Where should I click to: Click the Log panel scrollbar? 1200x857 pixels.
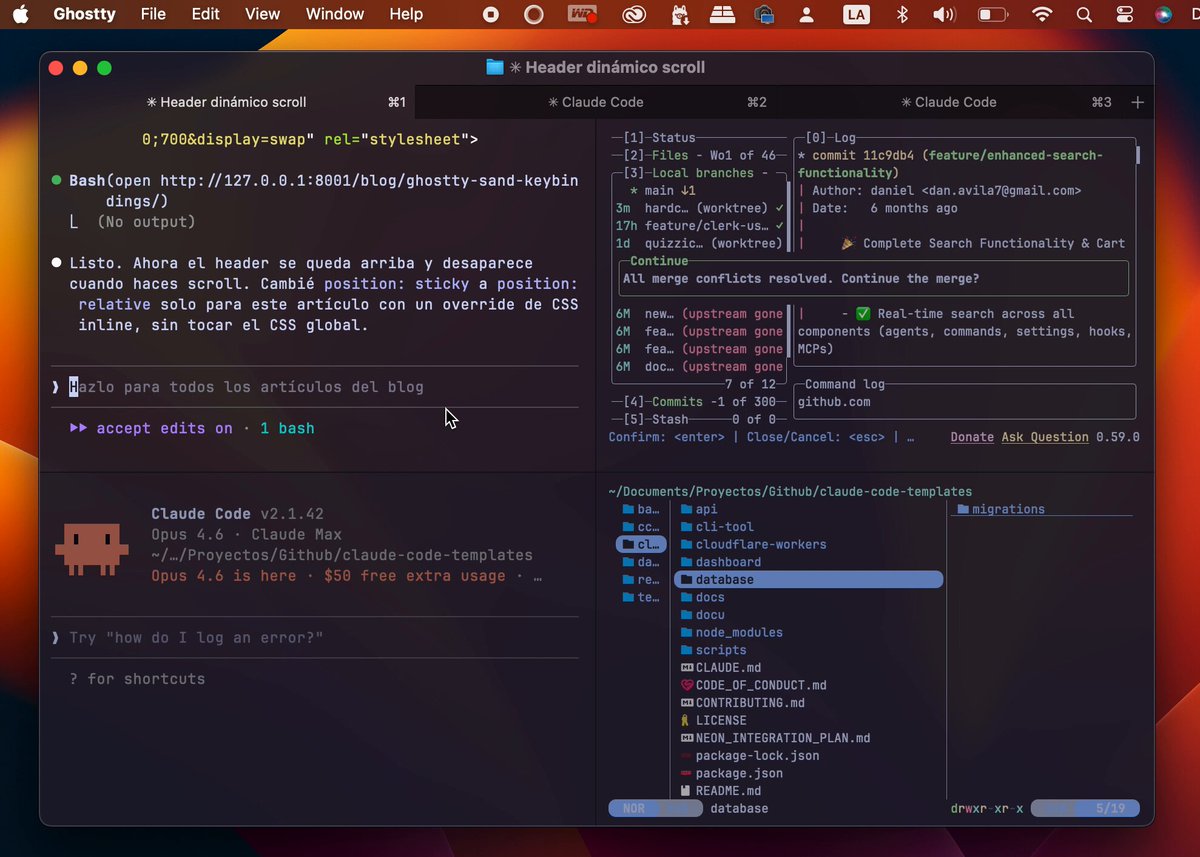coord(1137,156)
